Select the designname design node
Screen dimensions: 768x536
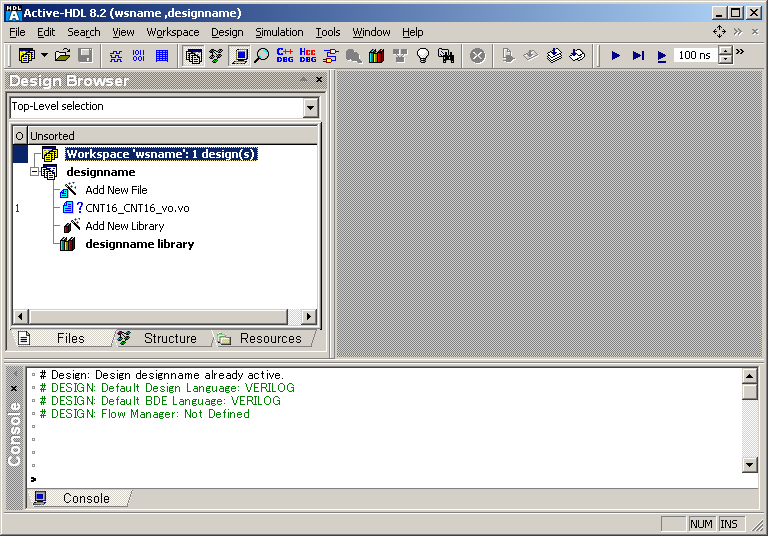[101, 172]
